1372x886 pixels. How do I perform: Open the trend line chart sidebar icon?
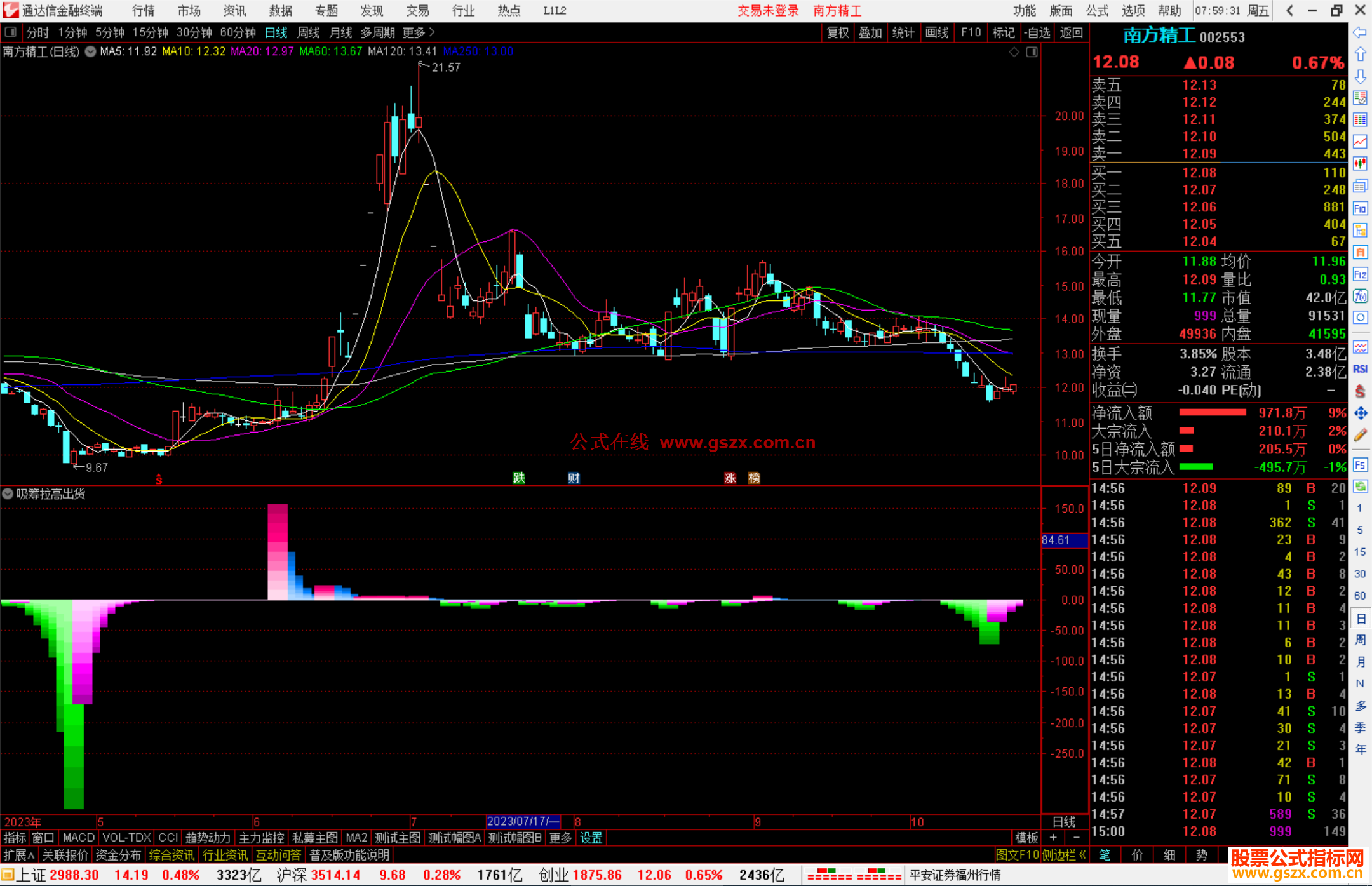[1360, 142]
